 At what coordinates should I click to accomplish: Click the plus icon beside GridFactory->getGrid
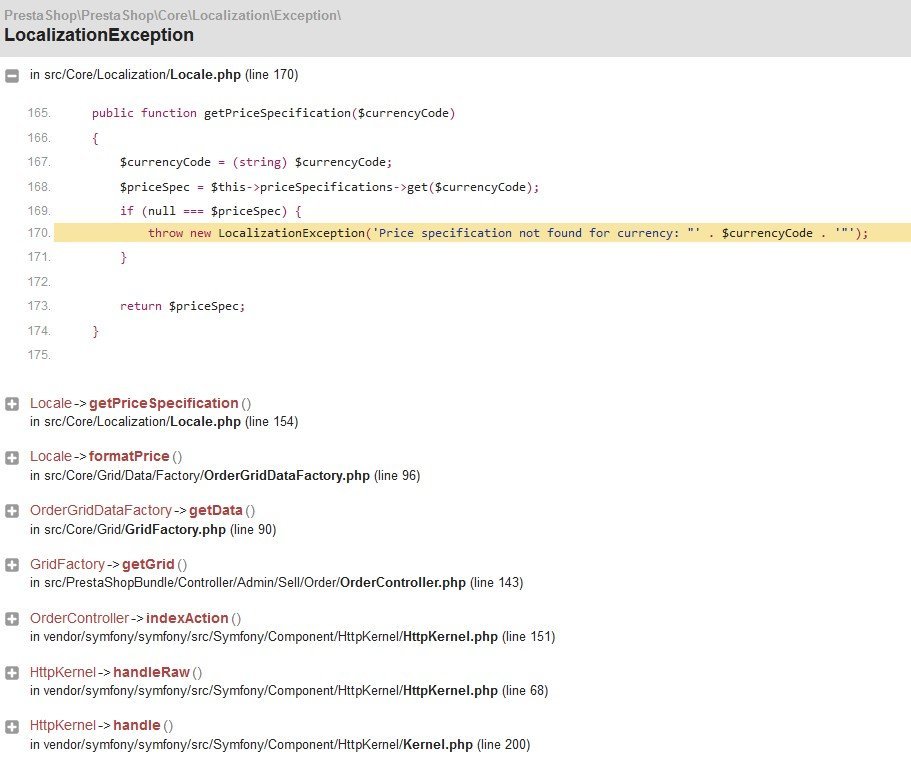point(12,565)
